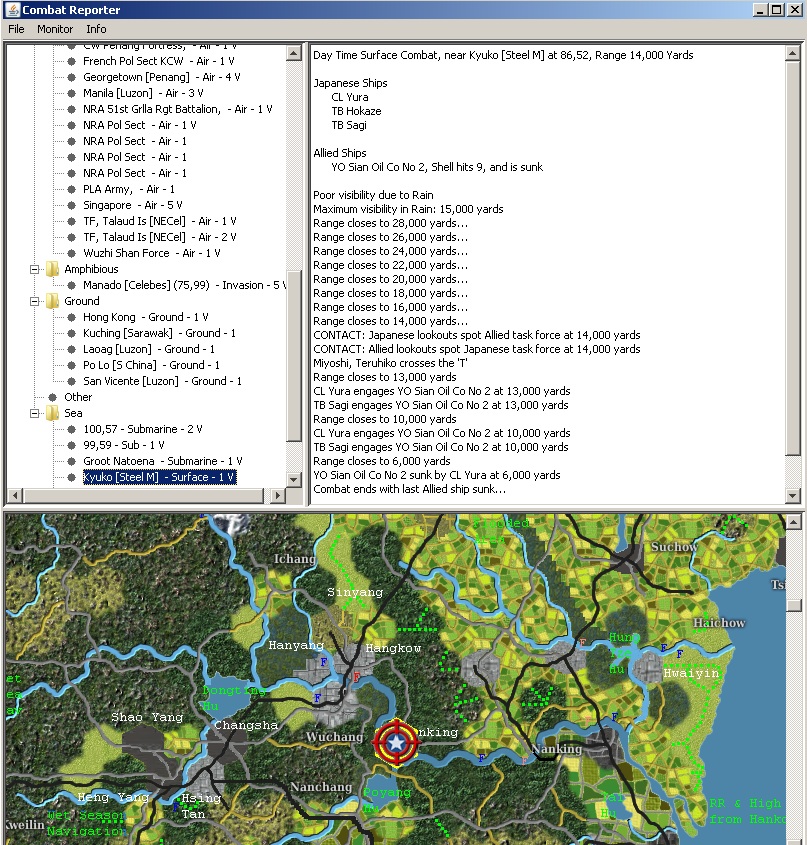Click the bullet icon next to Other
807x845 pixels.
tap(53, 397)
